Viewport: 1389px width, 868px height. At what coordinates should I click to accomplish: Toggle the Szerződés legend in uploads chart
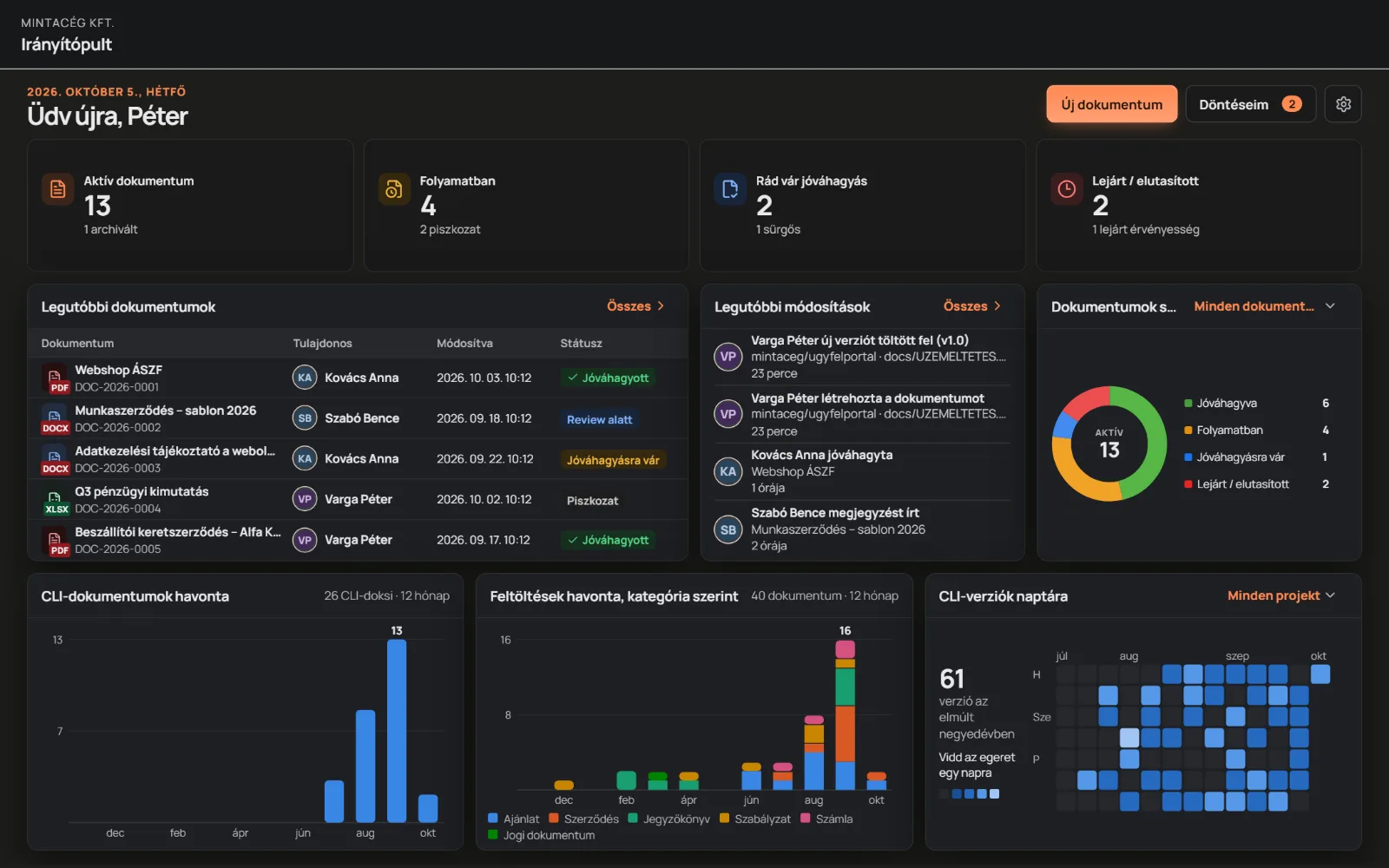point(583,819)
